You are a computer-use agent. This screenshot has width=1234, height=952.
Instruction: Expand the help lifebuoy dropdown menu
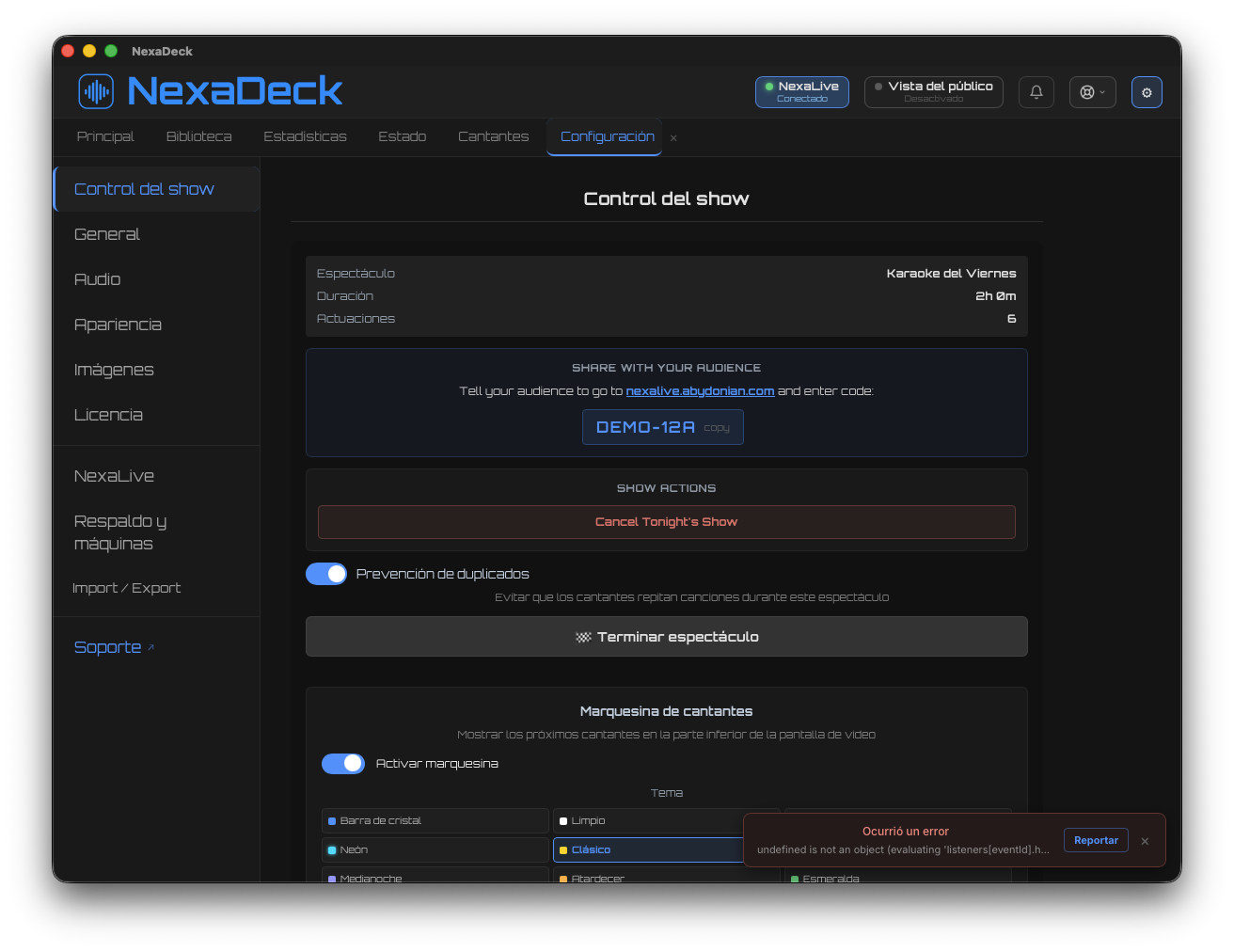click(1093, 92)
